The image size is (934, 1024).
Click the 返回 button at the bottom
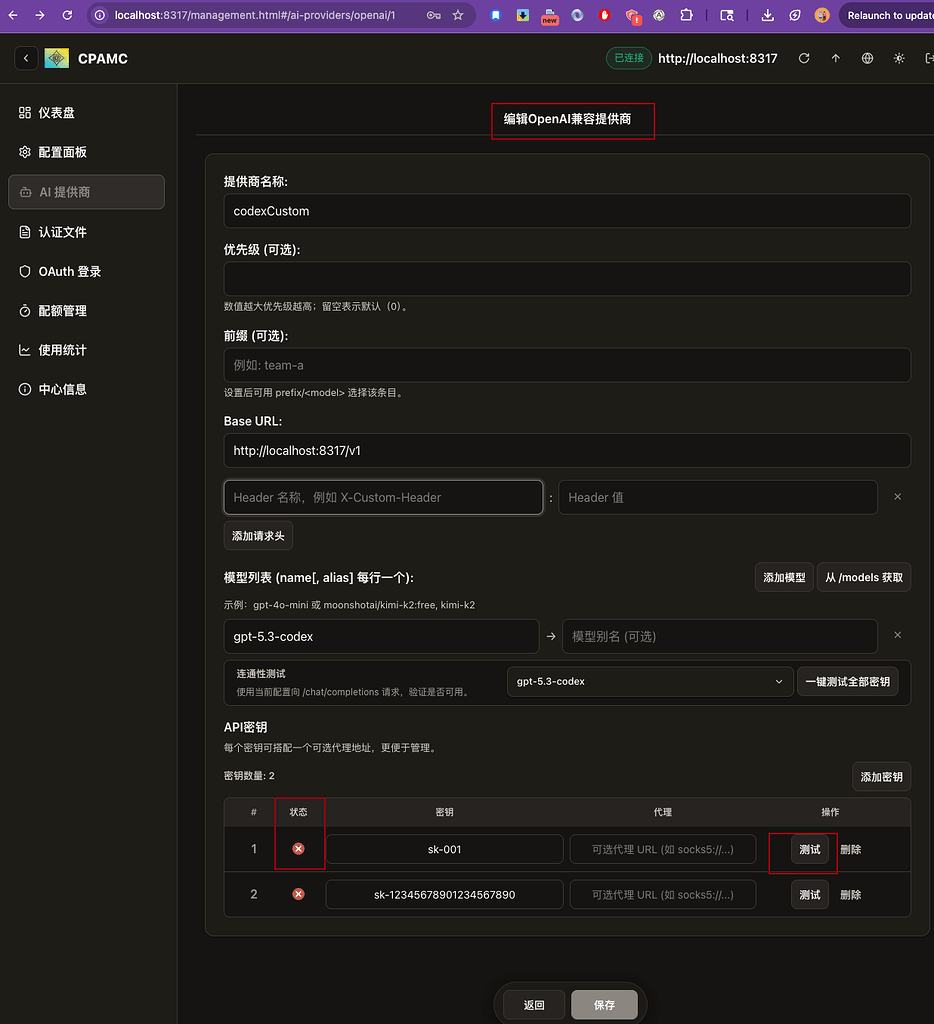click(534, 1005)
